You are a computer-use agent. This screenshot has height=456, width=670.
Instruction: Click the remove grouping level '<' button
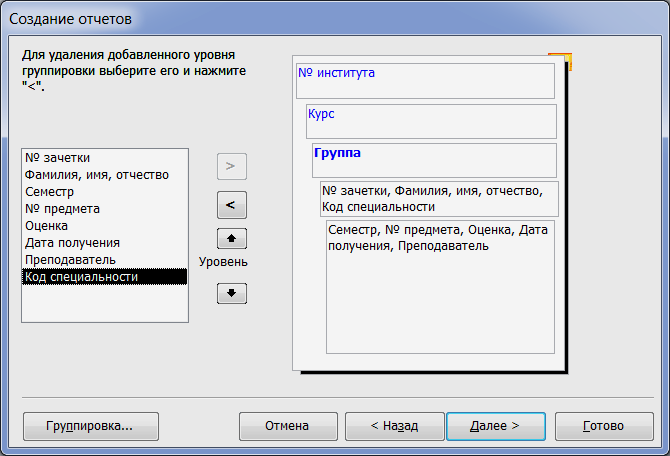coord(232,205)
